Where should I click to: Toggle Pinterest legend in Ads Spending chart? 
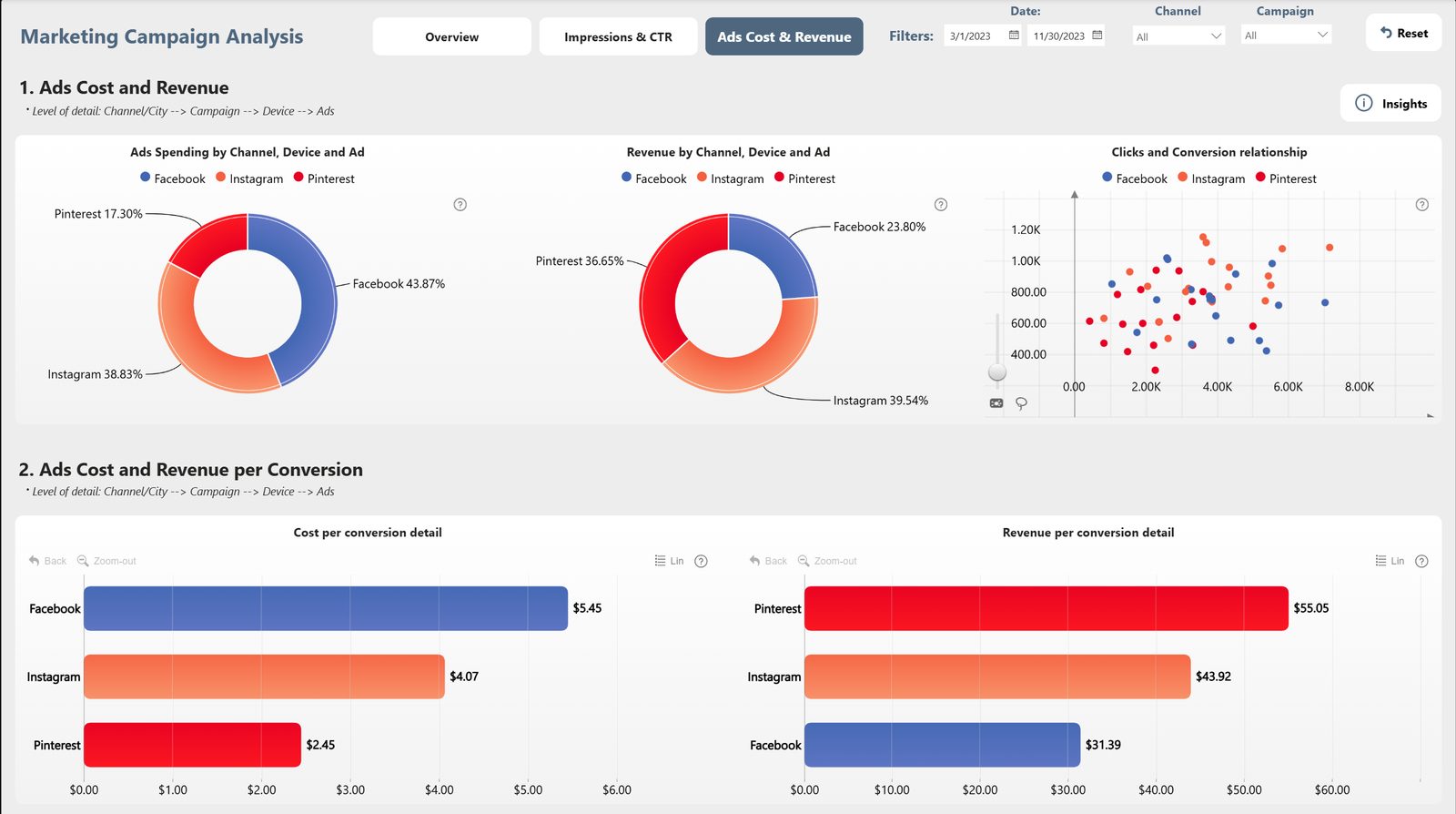(x=324, y=178)
